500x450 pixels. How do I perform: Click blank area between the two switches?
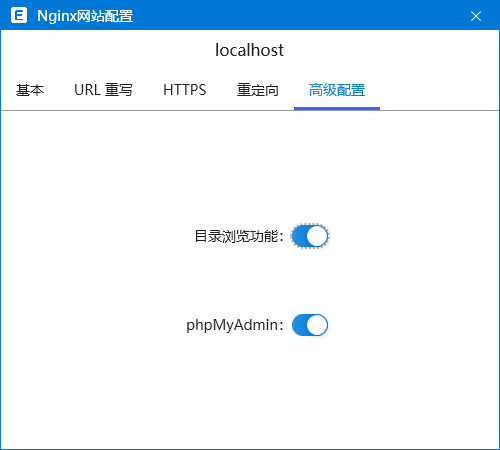point(310,281)
